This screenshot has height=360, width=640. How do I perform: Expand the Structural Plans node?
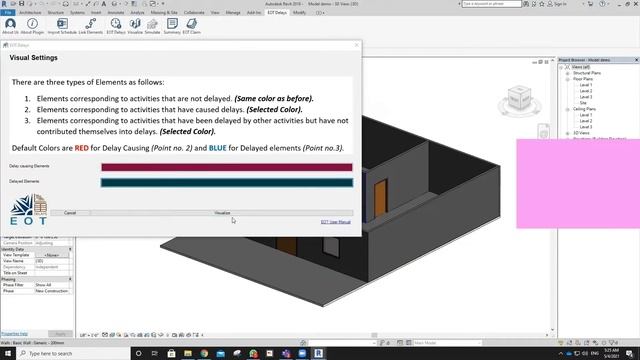coord(567,73)
